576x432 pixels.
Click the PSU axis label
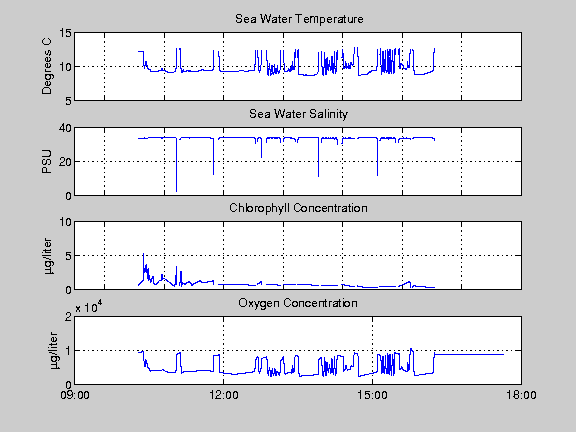[47, 162]
